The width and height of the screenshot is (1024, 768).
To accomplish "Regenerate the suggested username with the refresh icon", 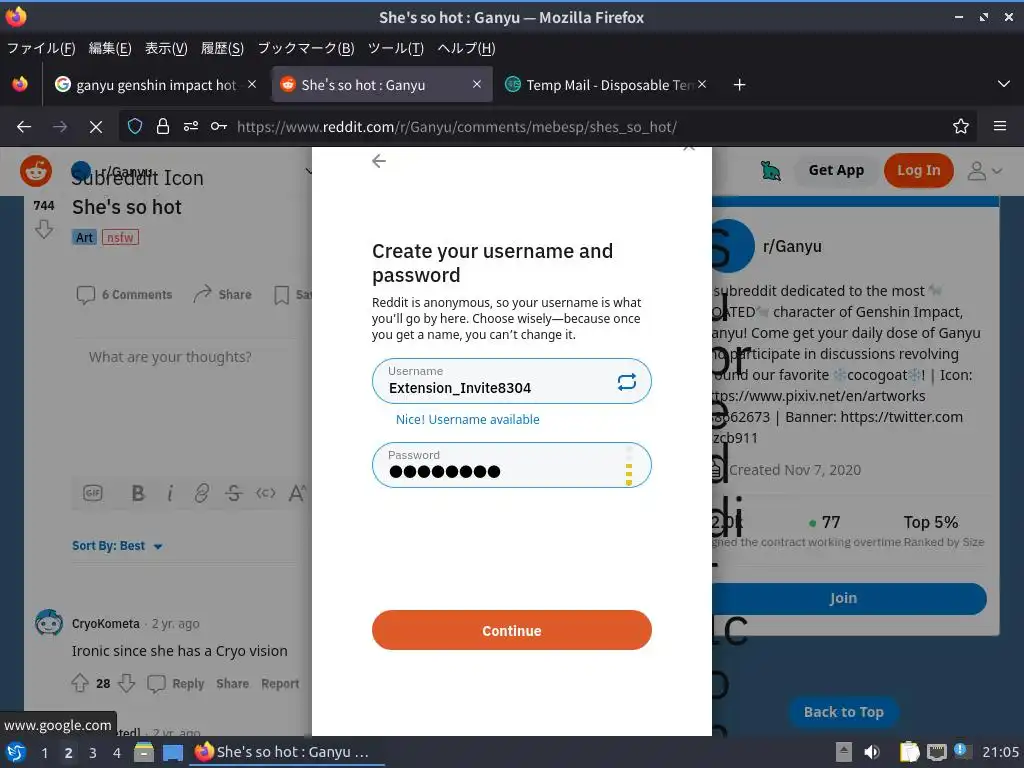I will pyautogui.click(x=626, y=381).
